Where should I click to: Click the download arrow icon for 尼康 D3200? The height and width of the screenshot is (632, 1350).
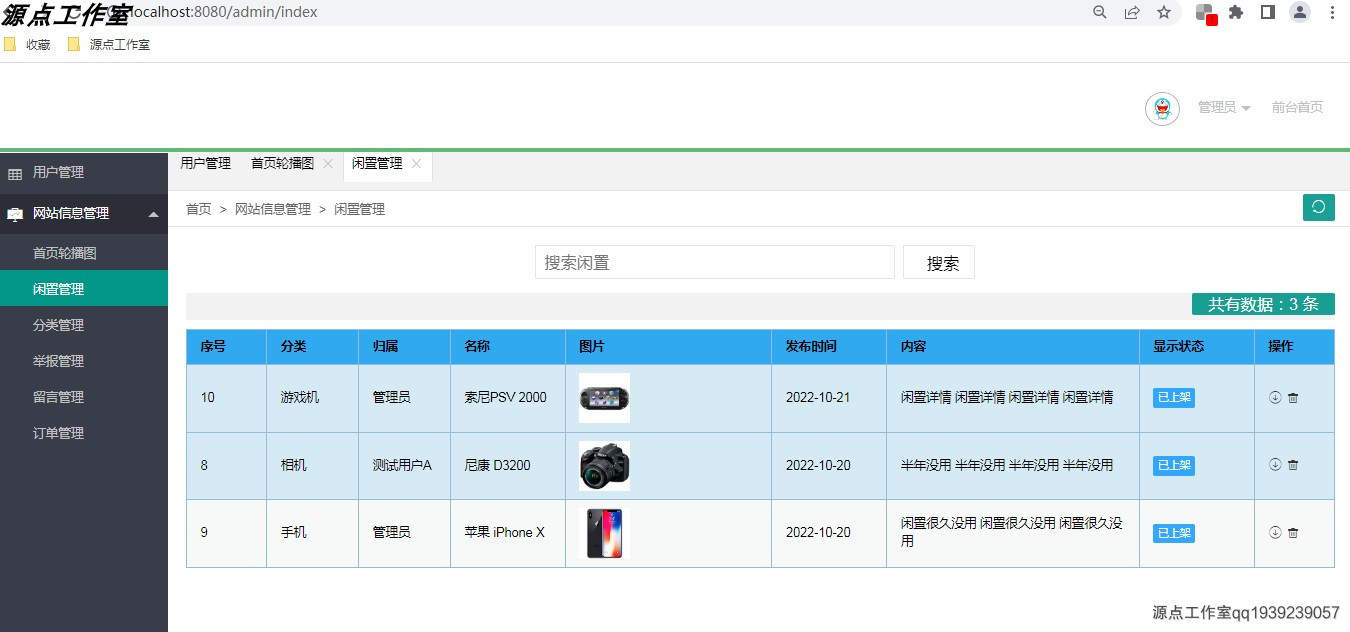coord(1275,465)
